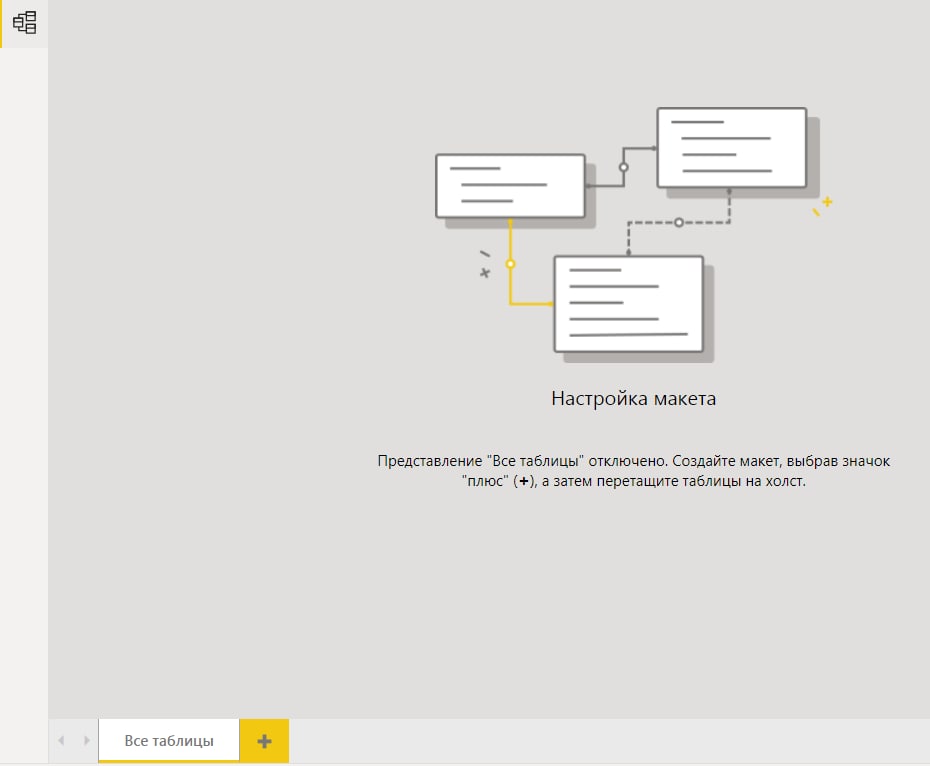Viewport: 930px width, 766px height.
Task: Click the "Представление Все таблицы отключено" message
Action: click(x=633, y=471)
